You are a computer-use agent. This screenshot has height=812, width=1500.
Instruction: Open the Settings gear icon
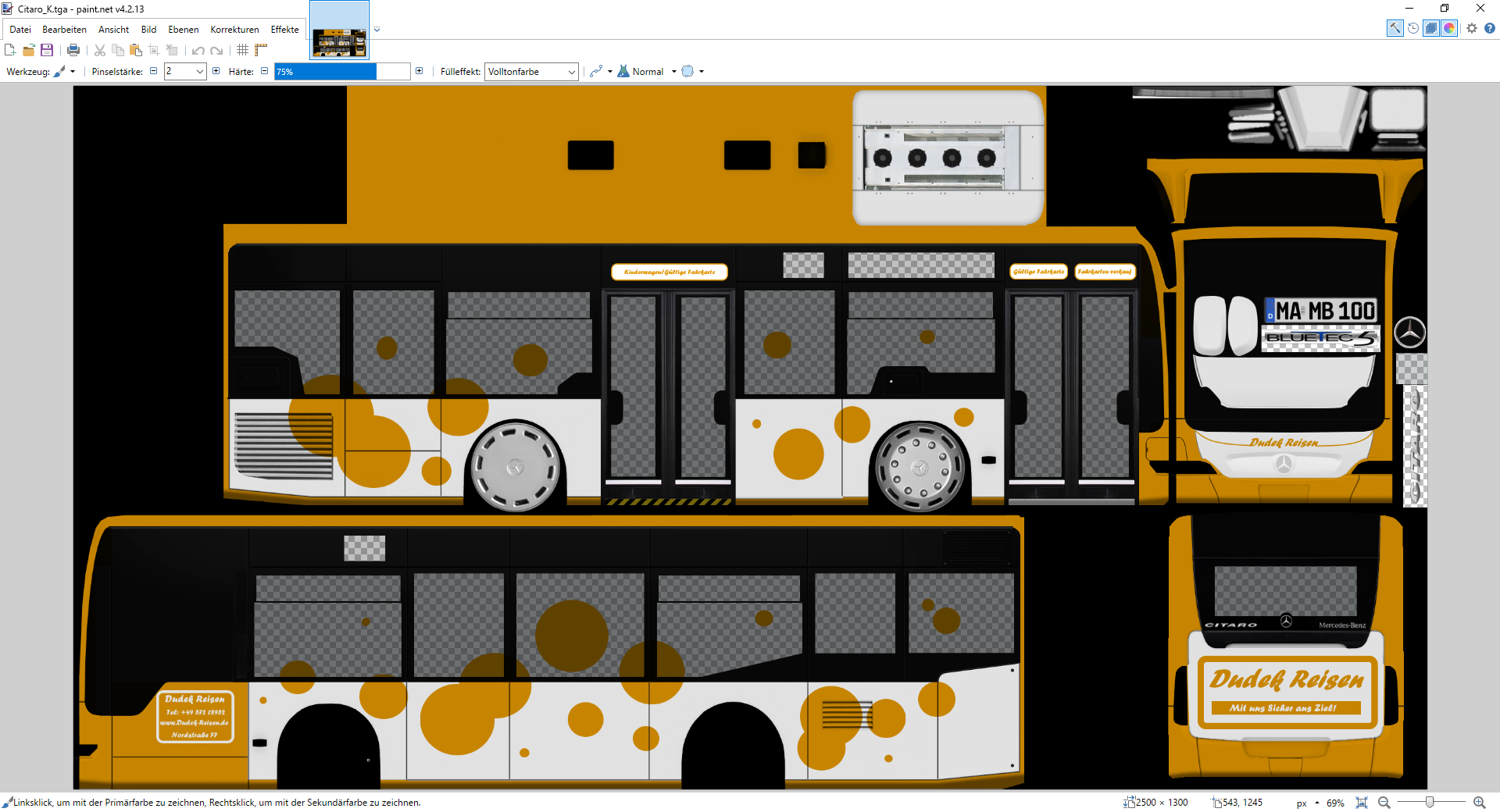1472,28
